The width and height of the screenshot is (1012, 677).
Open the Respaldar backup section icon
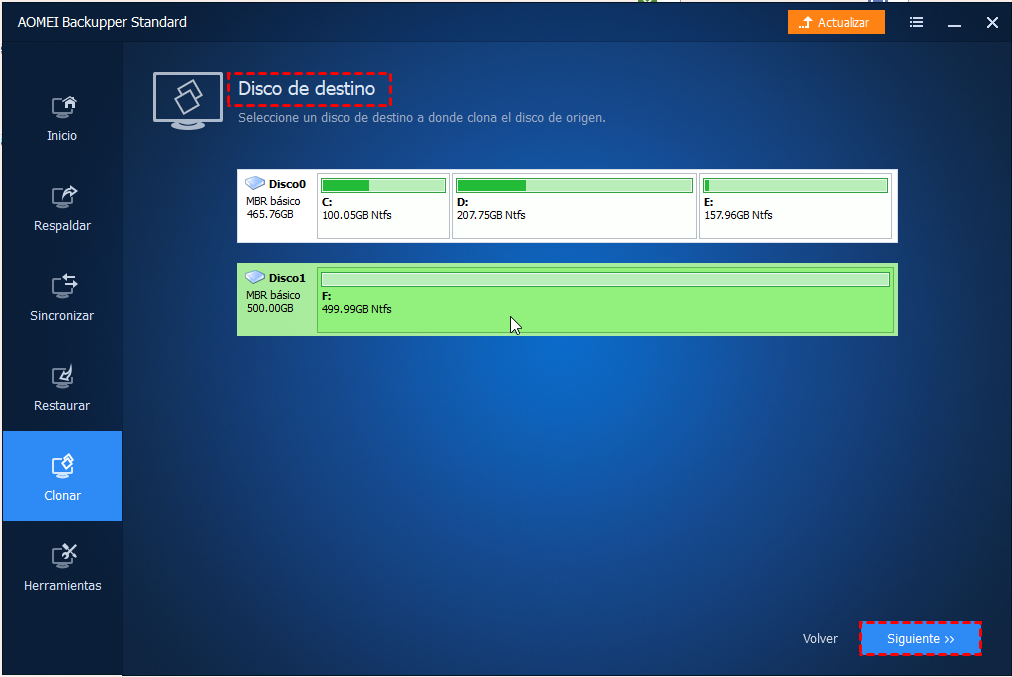(63, 196)
